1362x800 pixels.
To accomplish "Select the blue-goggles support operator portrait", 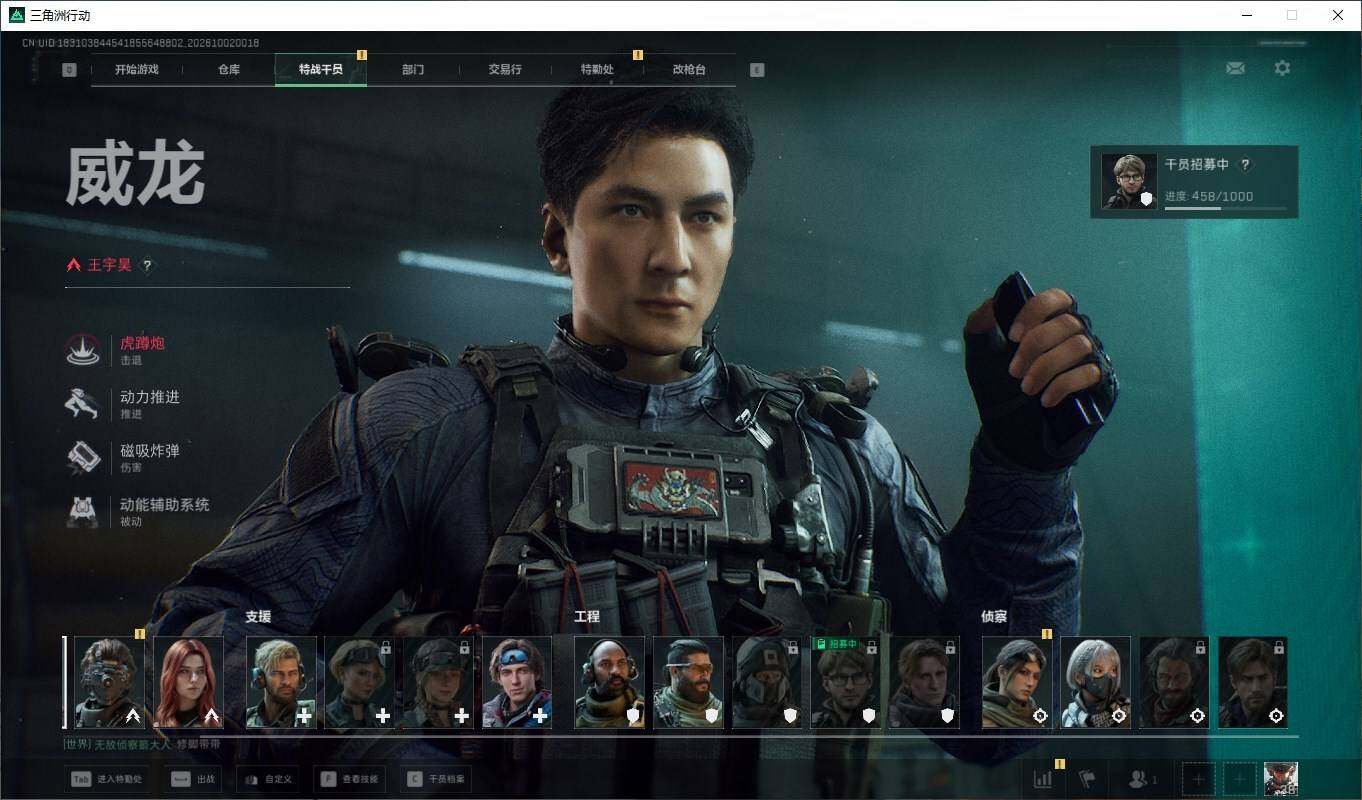I will point(517,682).
